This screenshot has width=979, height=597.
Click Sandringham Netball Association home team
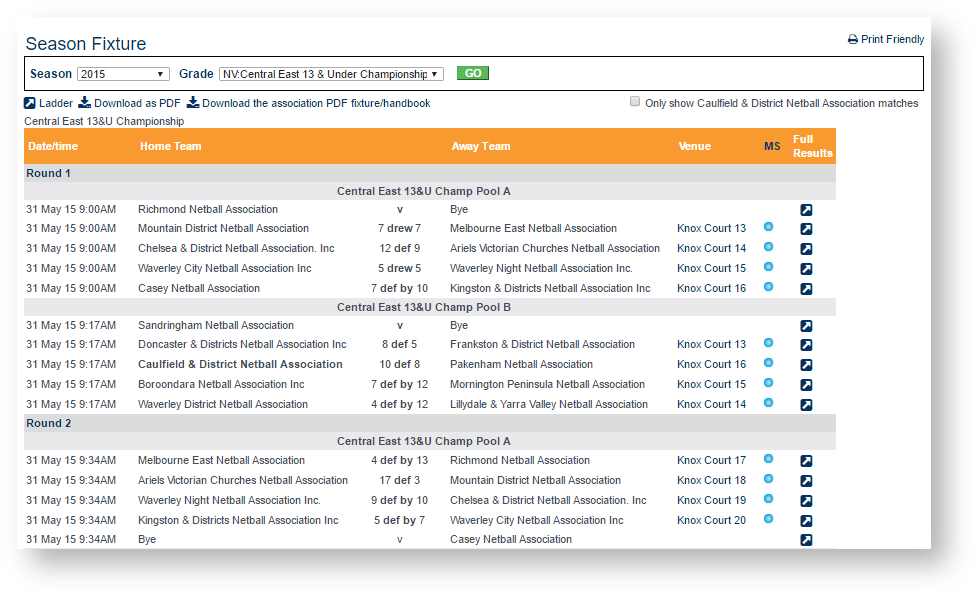[x=216, y=325]
